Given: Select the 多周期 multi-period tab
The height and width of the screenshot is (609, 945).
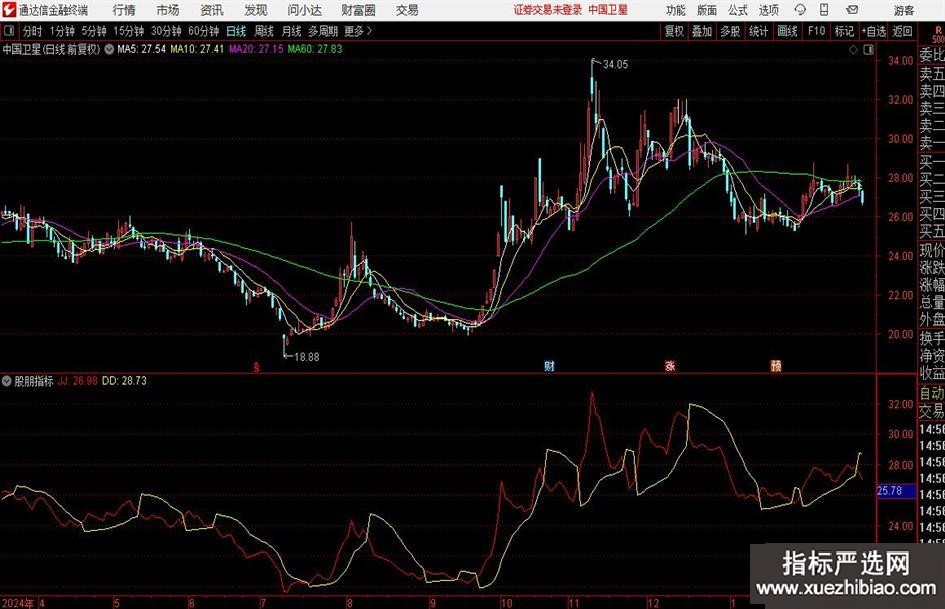Looking at the screenshot, I should coord(323,31).
